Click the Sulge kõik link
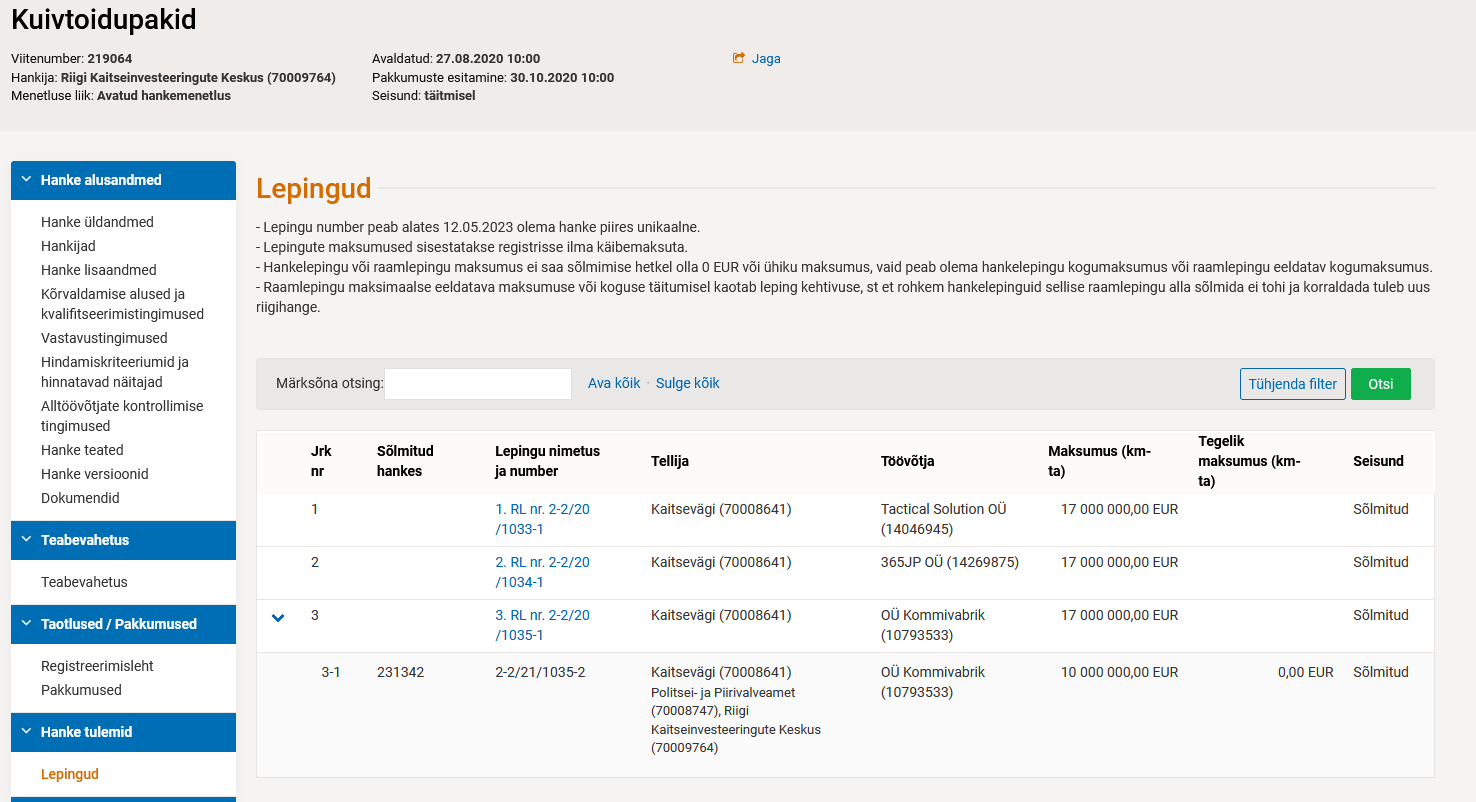The height and width of the screenshot is (802, 1476). 687,383
